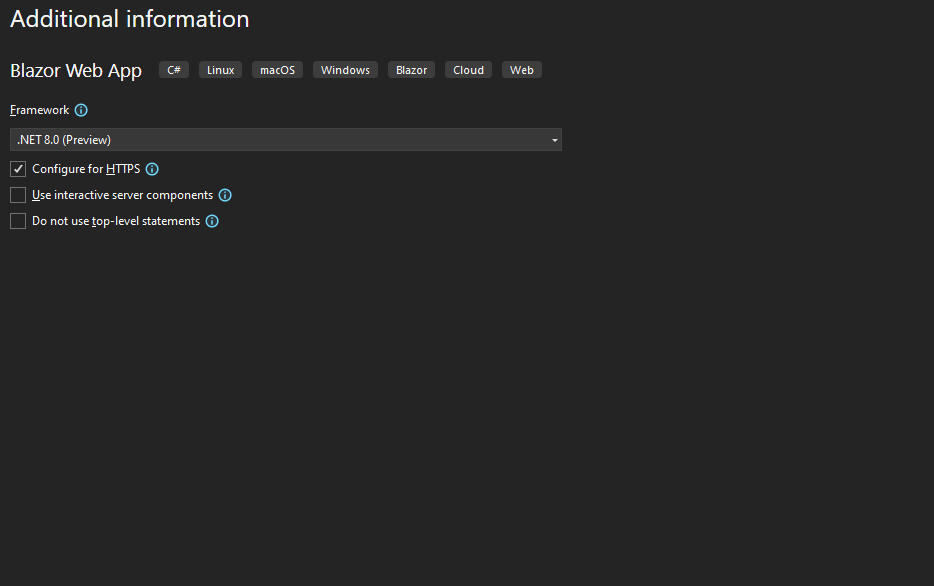Click the underlined Framework label
The image size is (934, 586).
click(37, 110)
